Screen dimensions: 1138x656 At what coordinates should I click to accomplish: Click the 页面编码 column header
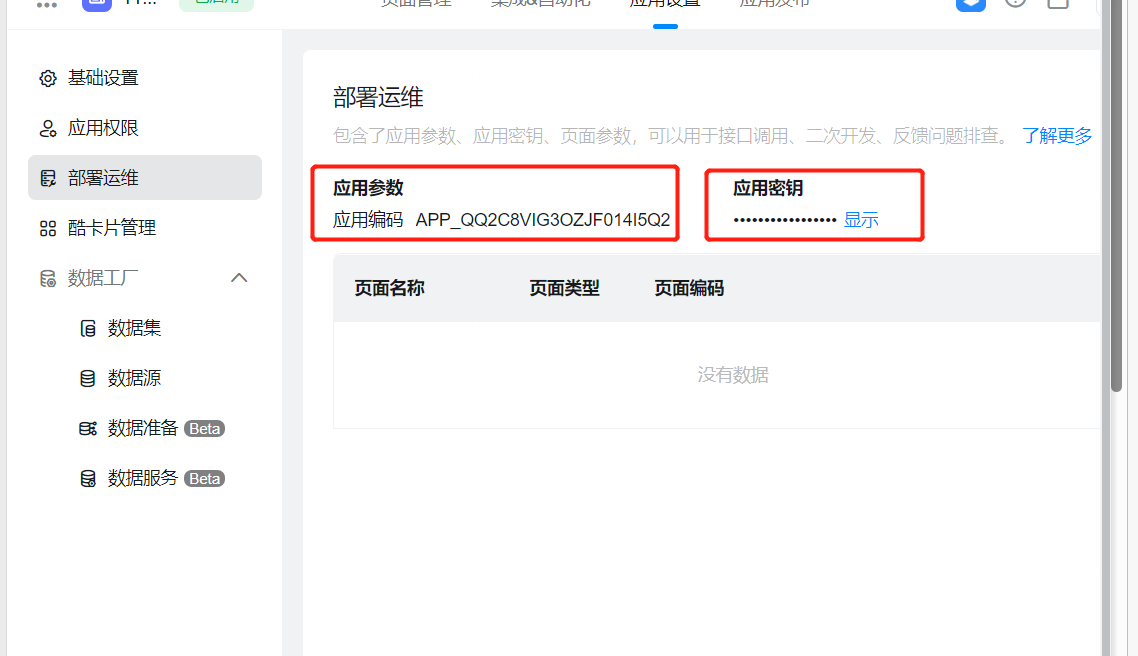(x=689, y=288)
